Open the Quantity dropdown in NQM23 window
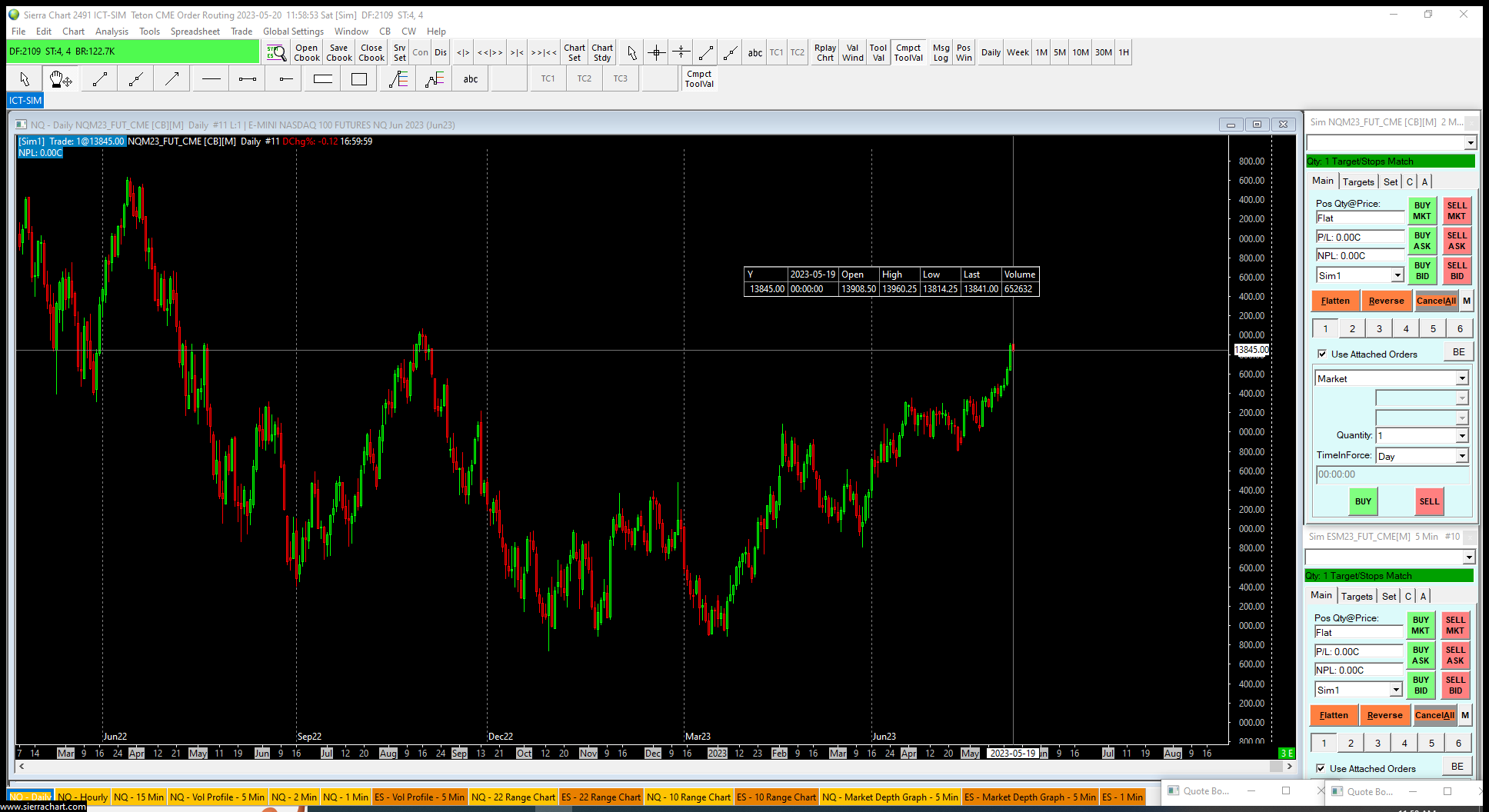1489x812 pixels. coord(1462,436)
